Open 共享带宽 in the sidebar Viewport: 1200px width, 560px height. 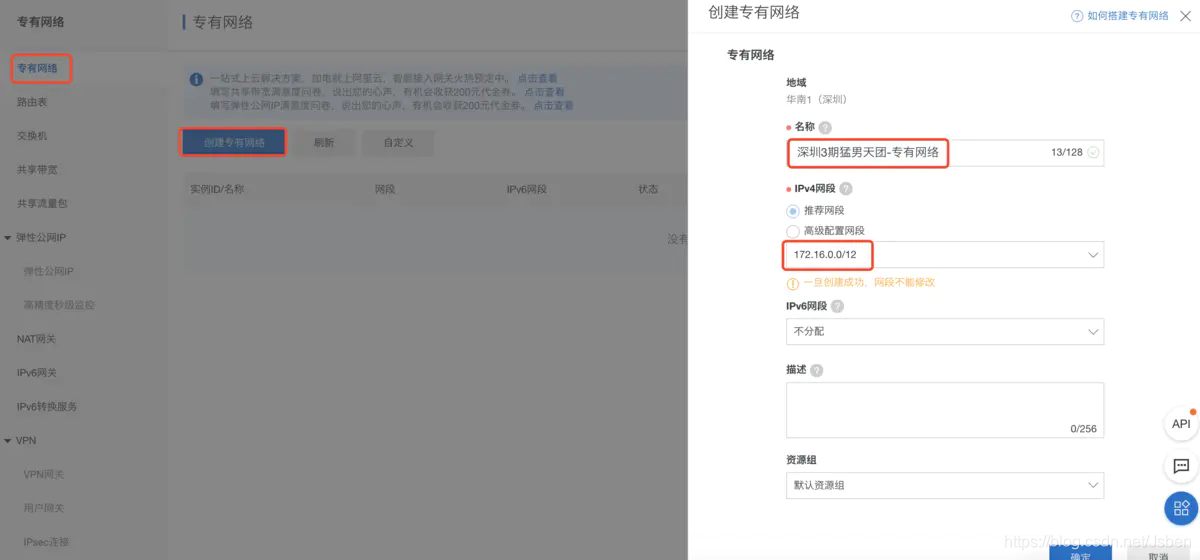click(x=37, y=170)
